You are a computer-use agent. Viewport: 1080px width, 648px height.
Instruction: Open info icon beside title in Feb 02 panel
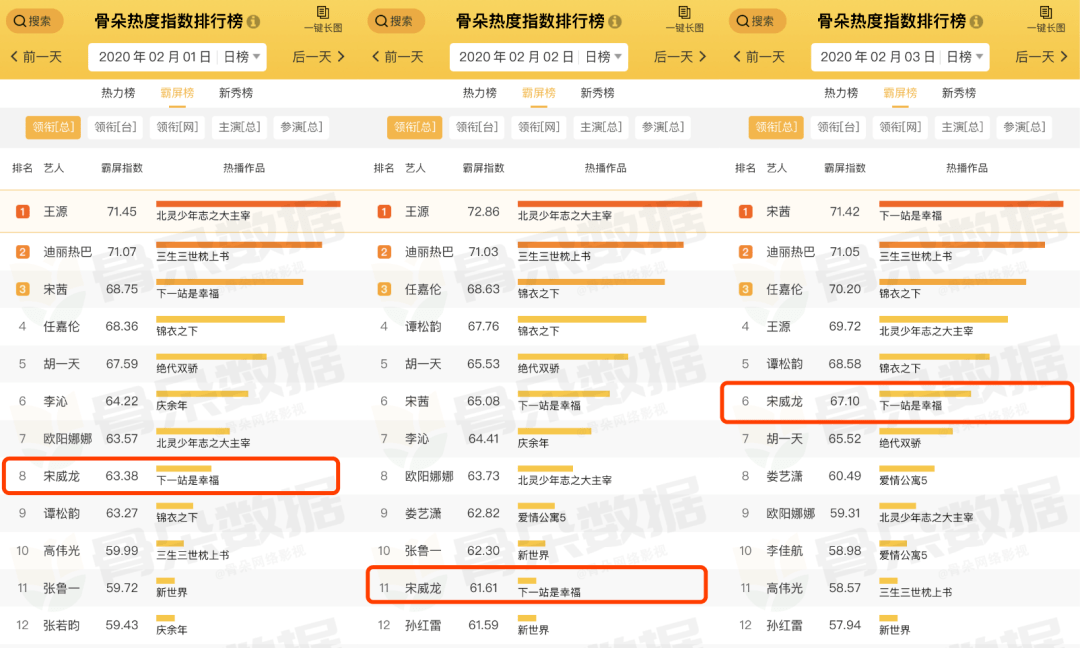pos(615,22)
